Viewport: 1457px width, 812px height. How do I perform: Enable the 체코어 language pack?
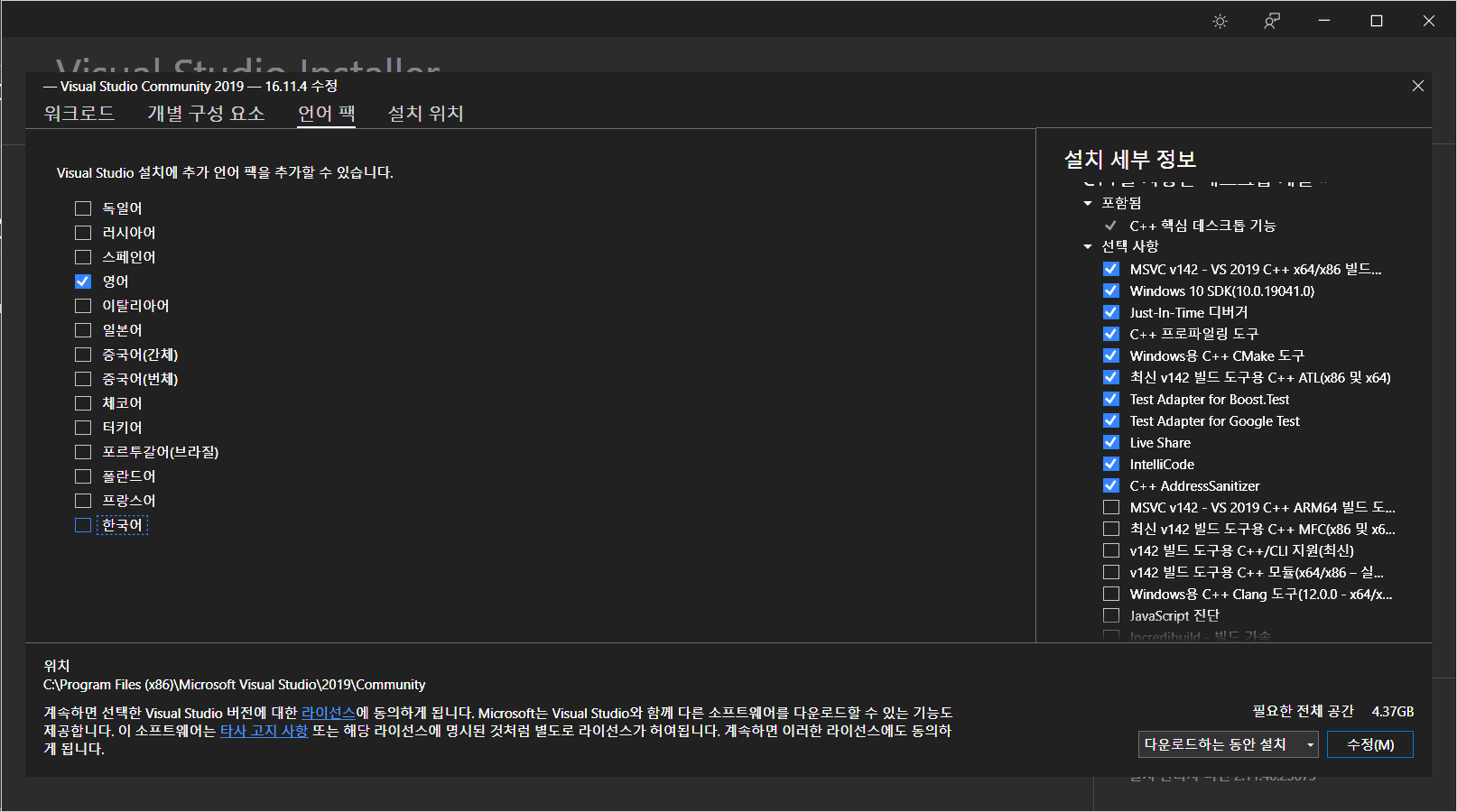[x=83, y=403]
